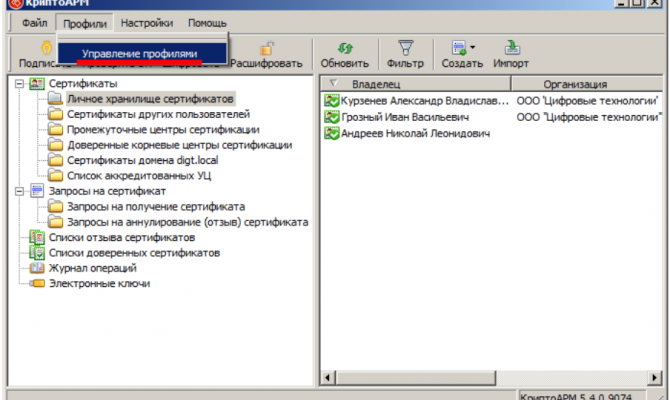Open Журнал операций label
The width and height of the screenshot is (670, 400).
[93, 268]
